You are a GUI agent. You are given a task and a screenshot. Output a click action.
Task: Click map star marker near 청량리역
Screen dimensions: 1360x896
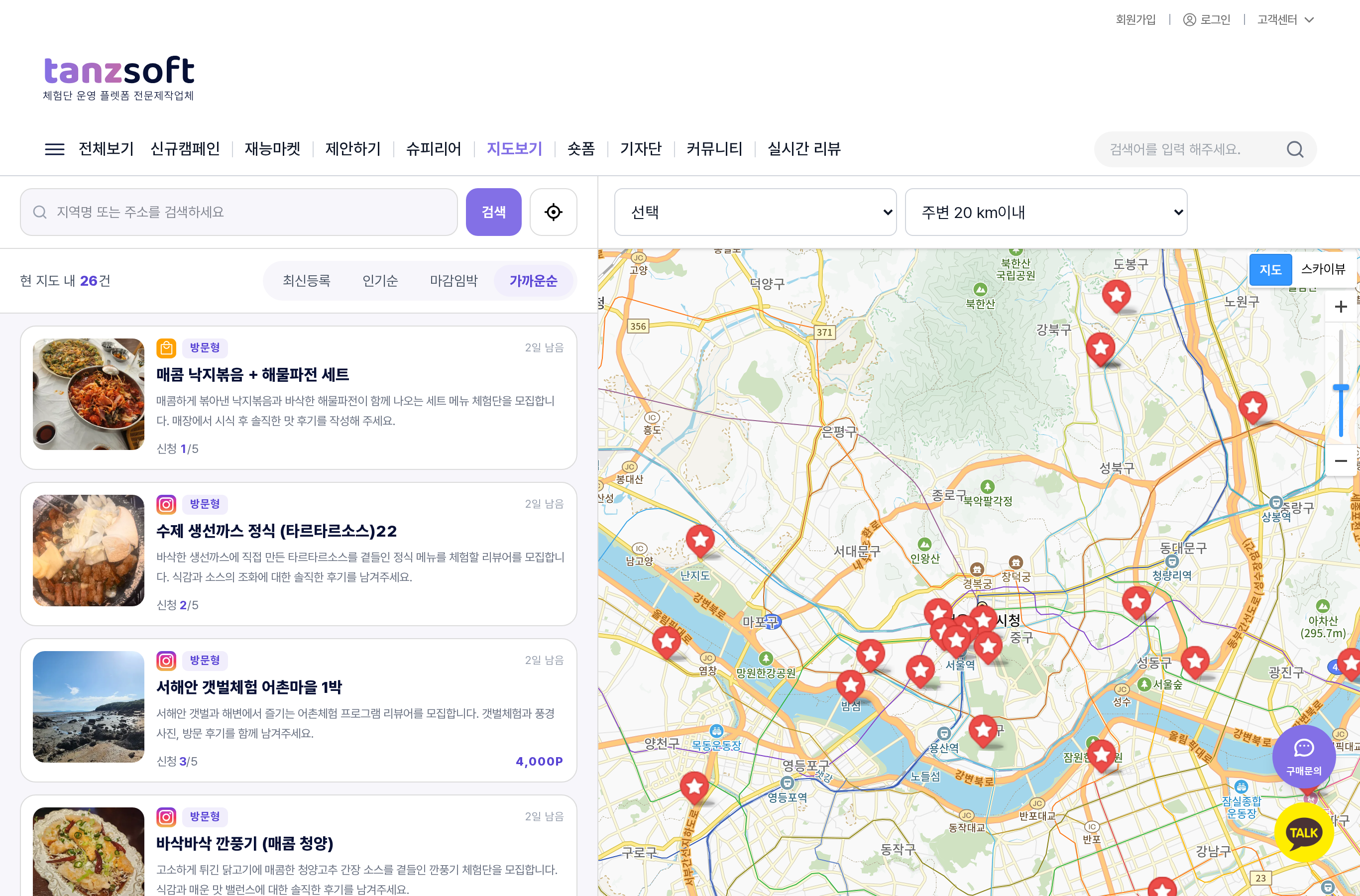point(1136,602)
